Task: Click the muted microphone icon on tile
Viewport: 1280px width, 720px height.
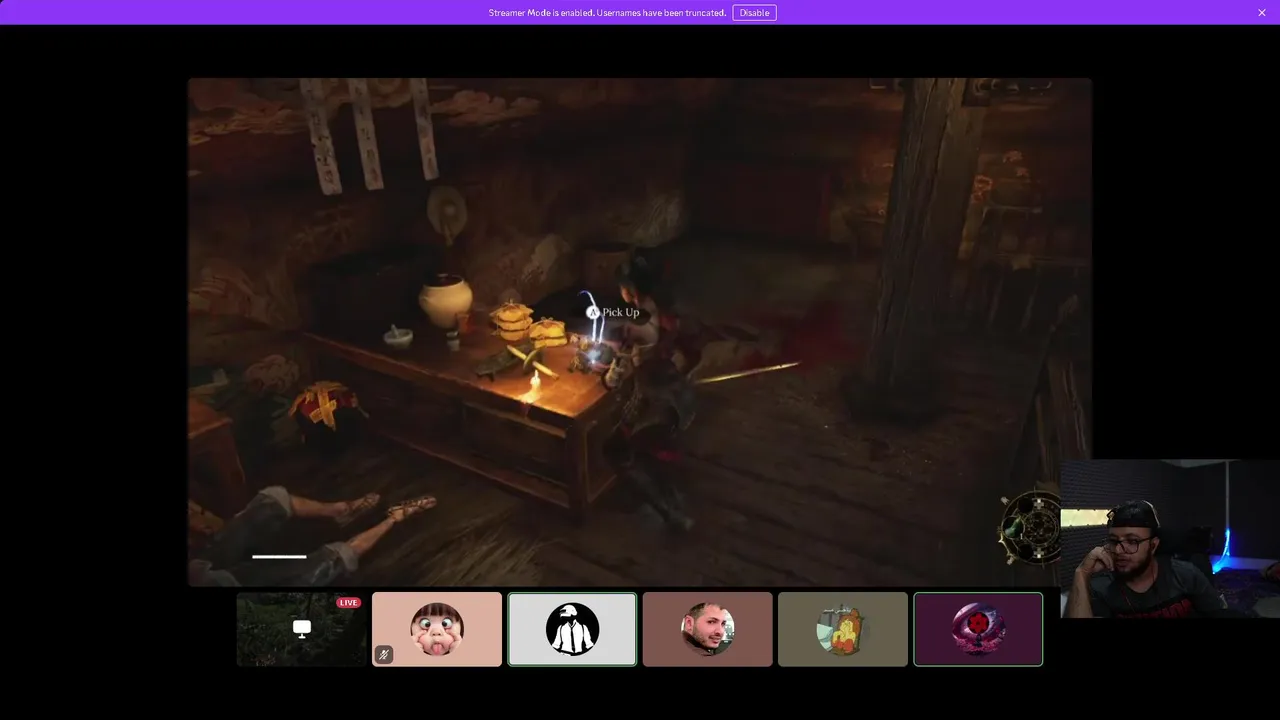Action: [x=384, y=655]
